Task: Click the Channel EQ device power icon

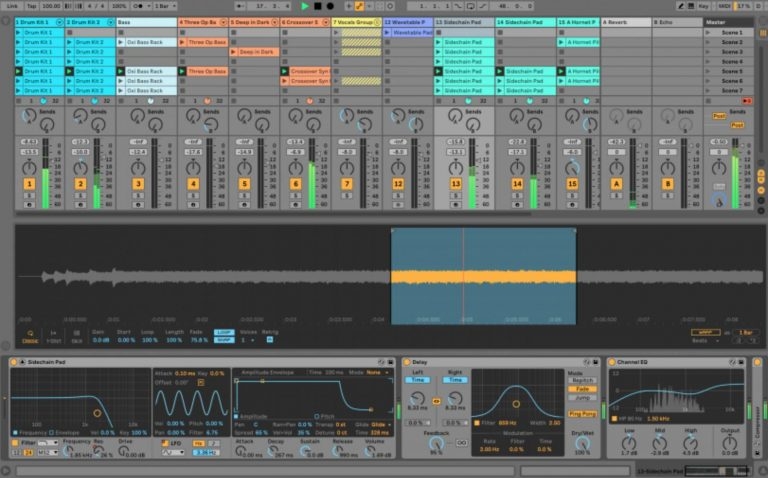Action: pos(613,361)
